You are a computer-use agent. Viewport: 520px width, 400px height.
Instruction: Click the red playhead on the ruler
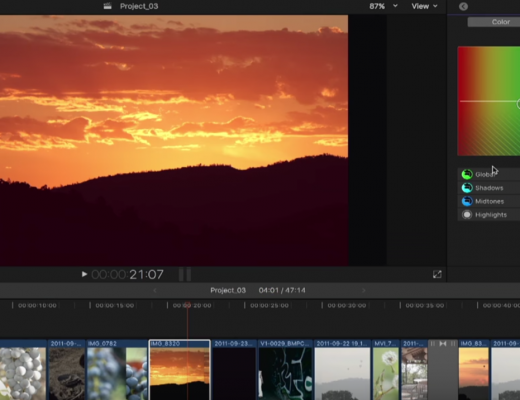(x=188, y=305)
